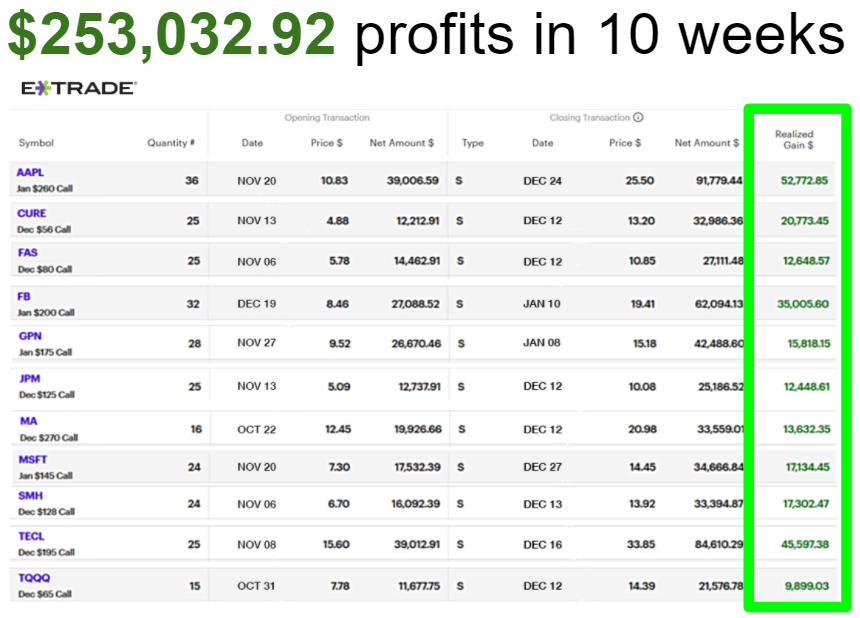Open the GPN ticker link
Screen dimensions: 860x618
[30, 337]
